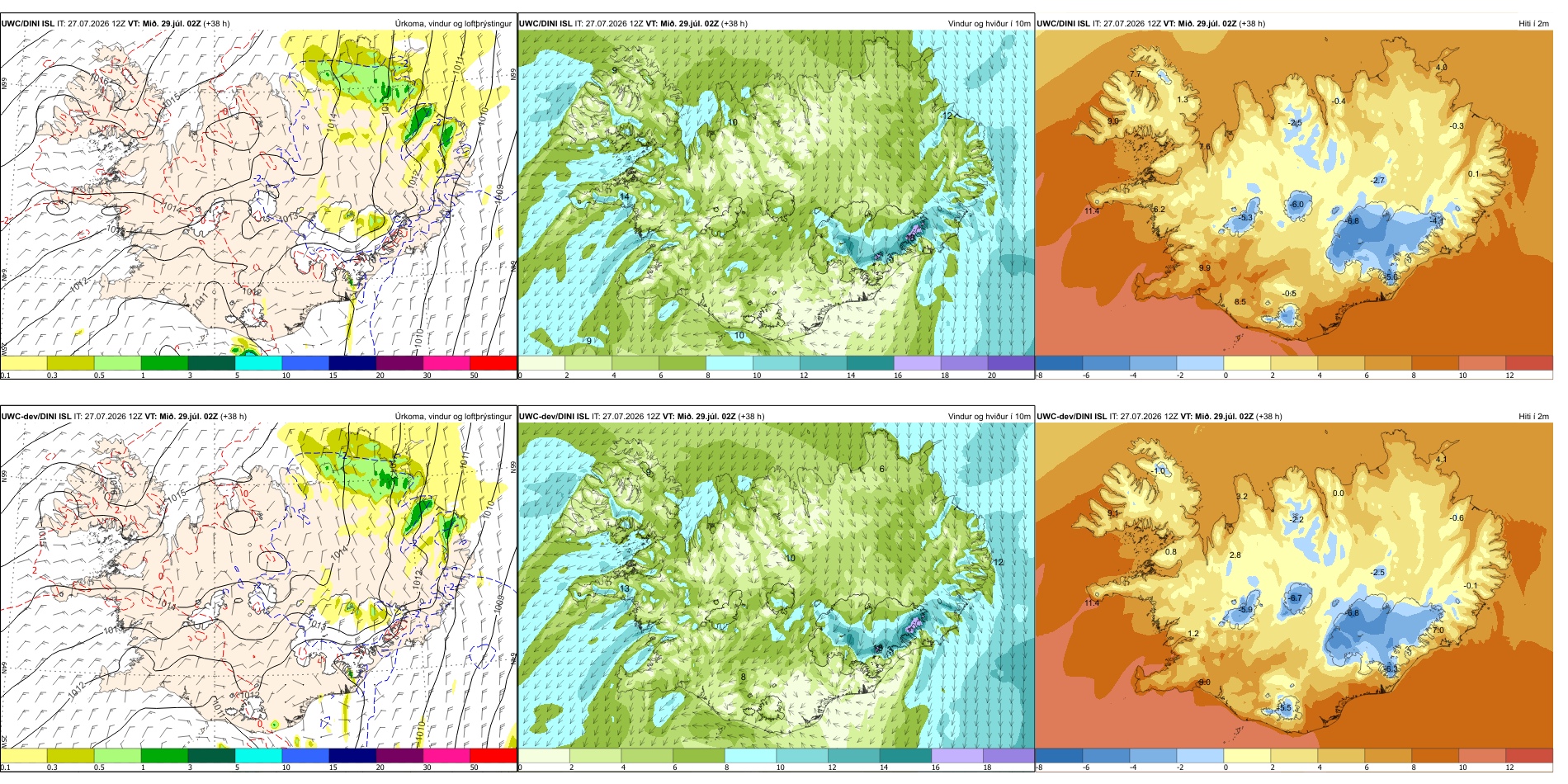Click the -5.9 temperature value on UWC-dev map
Viewport: 1568px width, 784px height.
1245,610
